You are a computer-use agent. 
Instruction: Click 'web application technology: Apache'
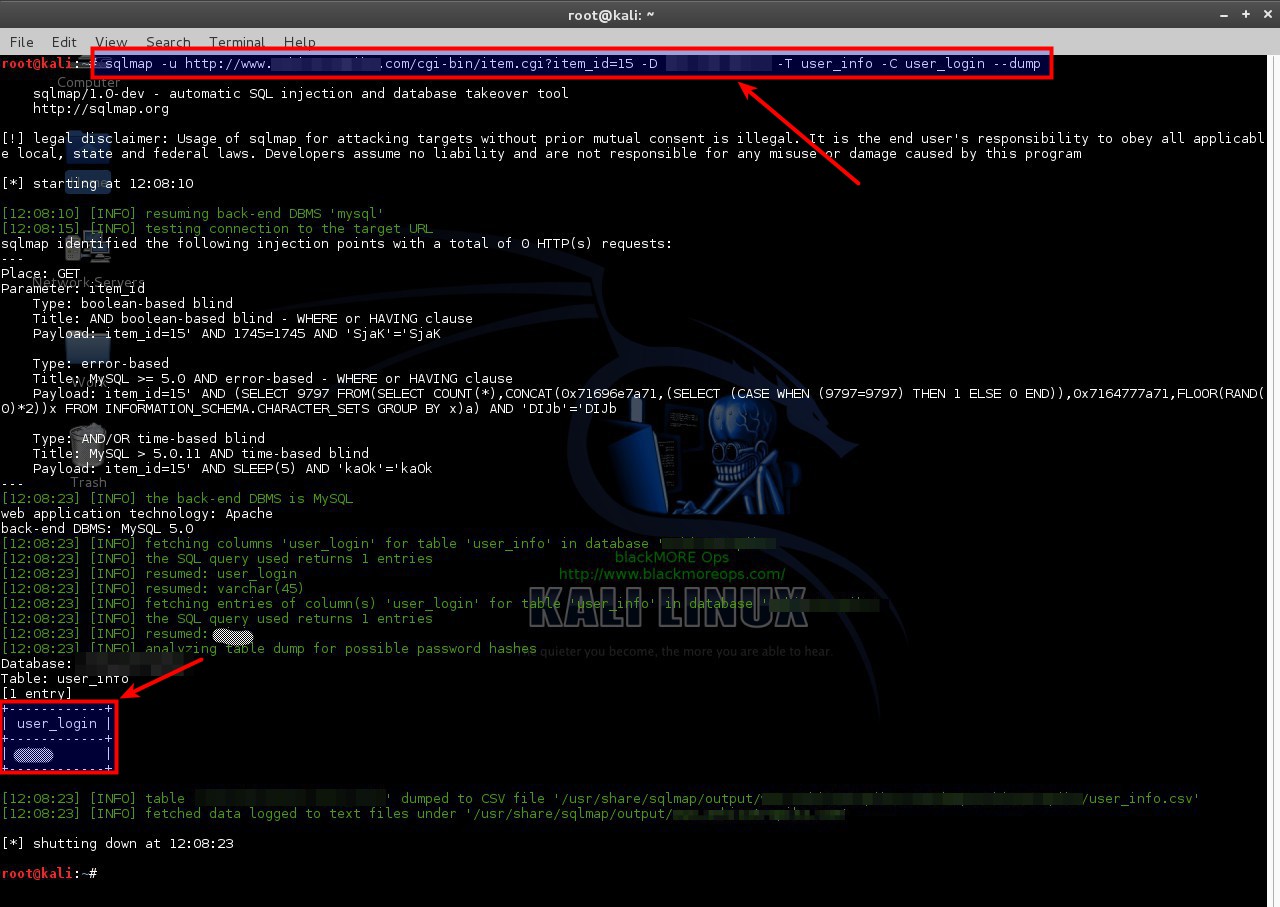tap(137, 514)
